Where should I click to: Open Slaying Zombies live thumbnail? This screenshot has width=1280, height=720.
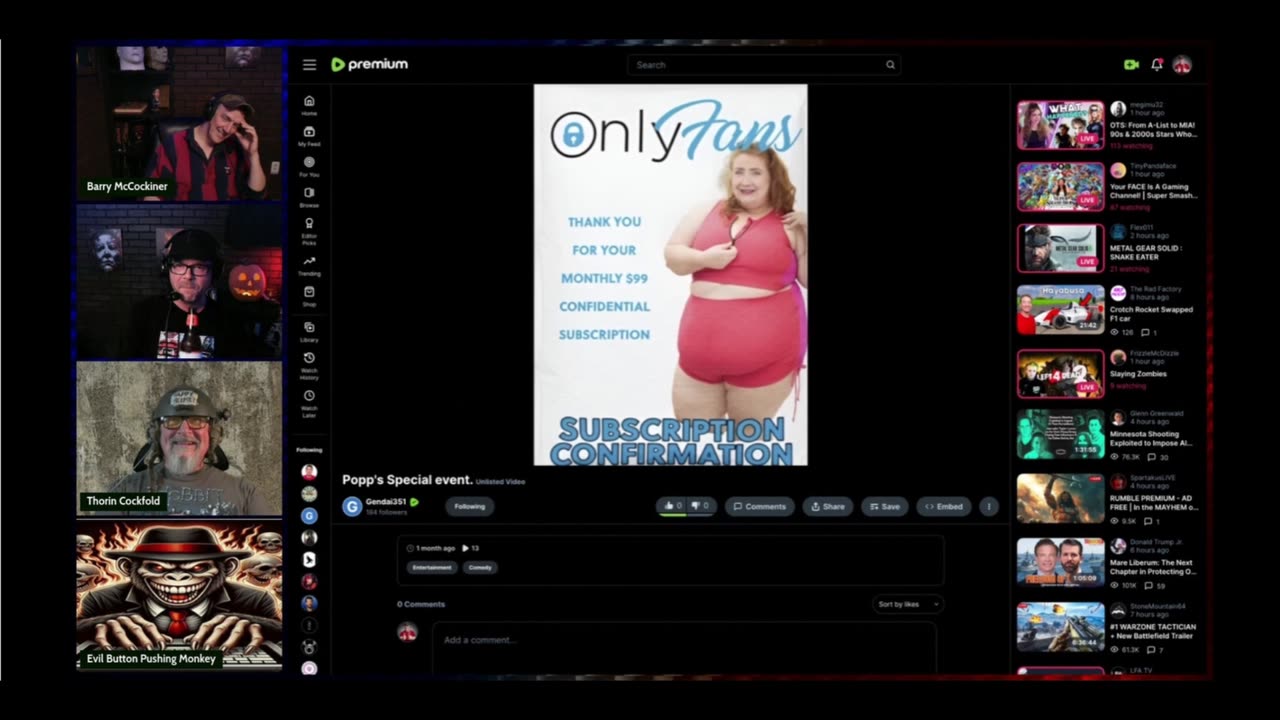[x=1061, y=373]
